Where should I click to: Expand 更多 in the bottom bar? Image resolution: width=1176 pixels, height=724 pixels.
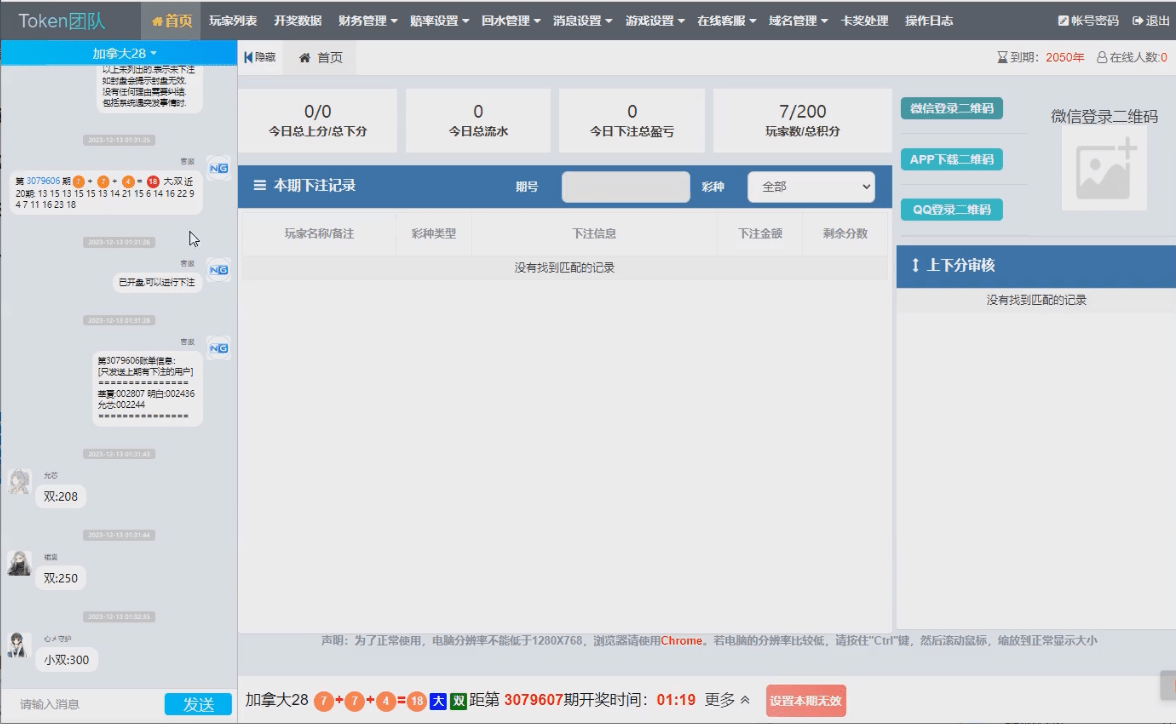727,700
